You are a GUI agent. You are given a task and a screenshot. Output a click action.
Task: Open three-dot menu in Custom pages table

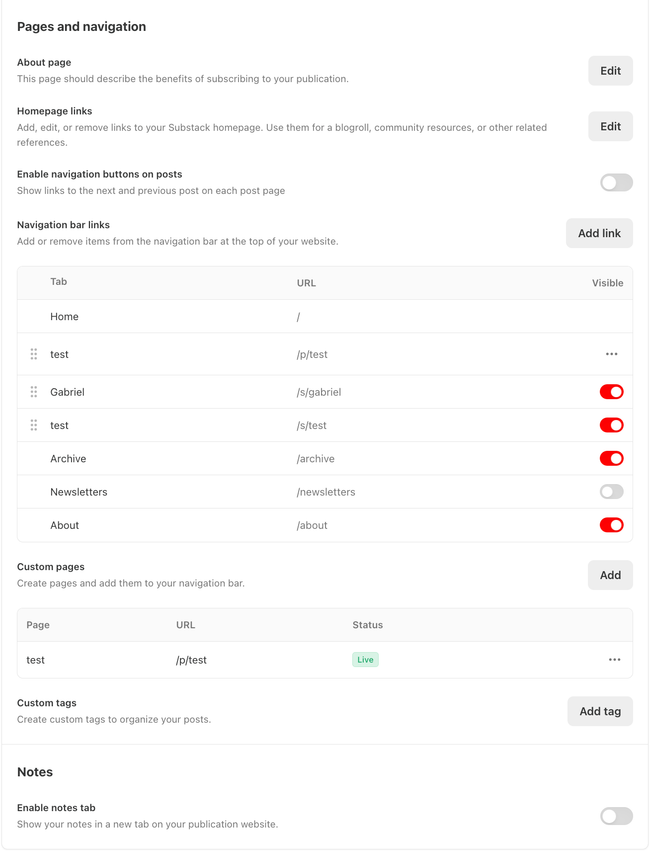coord(614,660)
